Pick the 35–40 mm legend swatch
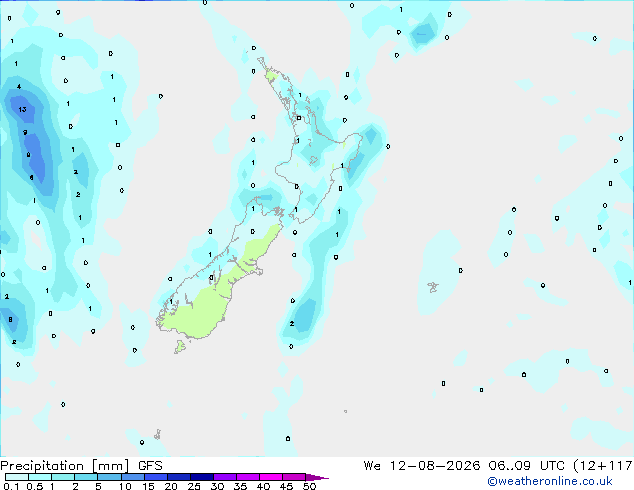The height and width of the screenshot is (490, 634). (x=248, y=477)
